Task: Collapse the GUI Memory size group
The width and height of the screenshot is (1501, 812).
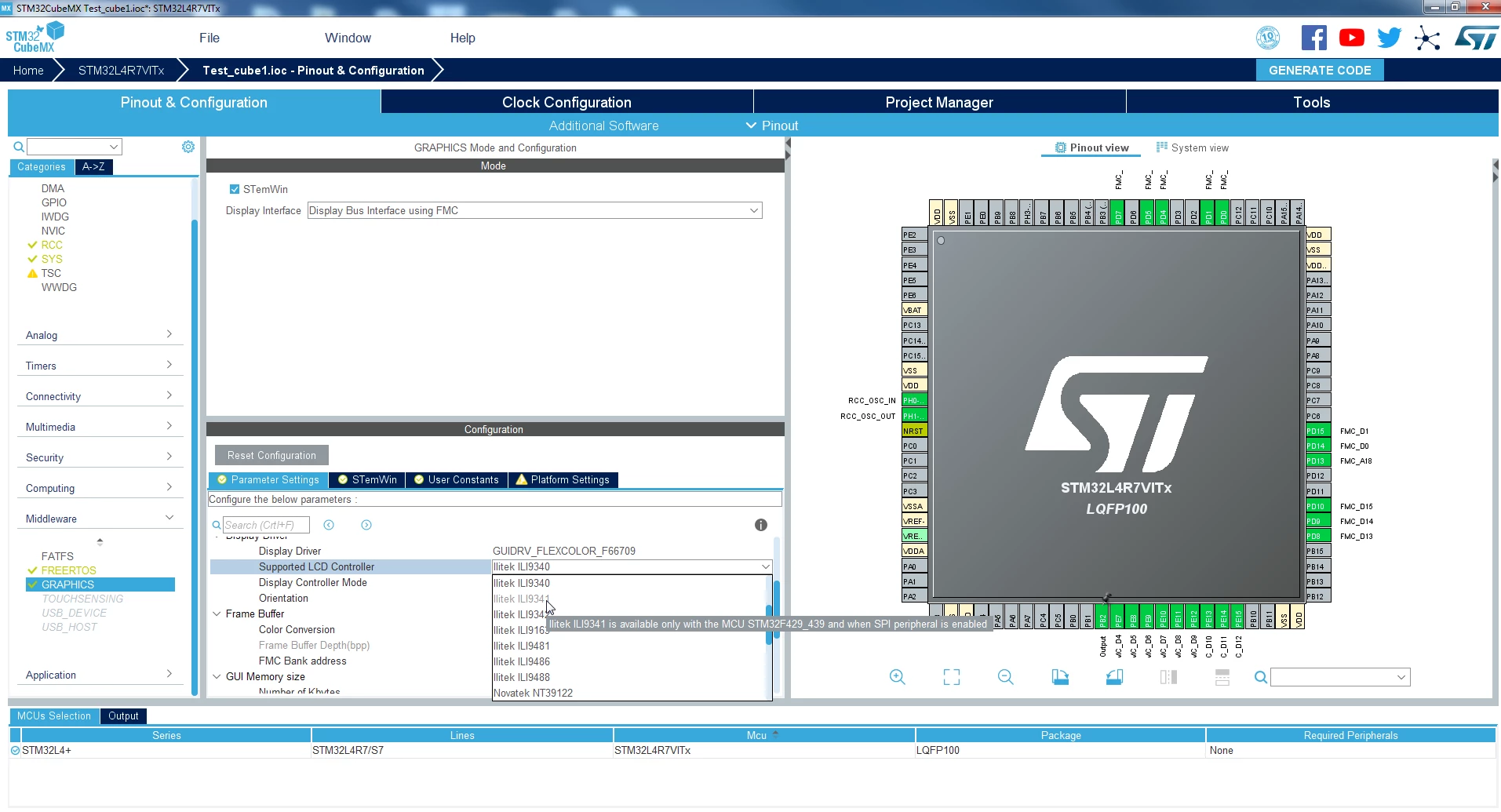Action: [217, 676]
